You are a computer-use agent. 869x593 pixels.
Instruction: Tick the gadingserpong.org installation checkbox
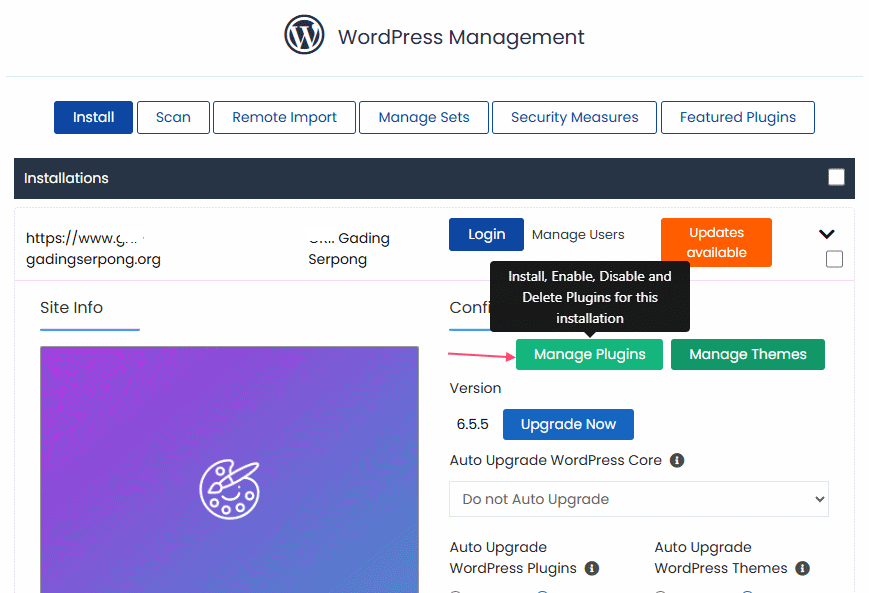click(x=834, y=259)
